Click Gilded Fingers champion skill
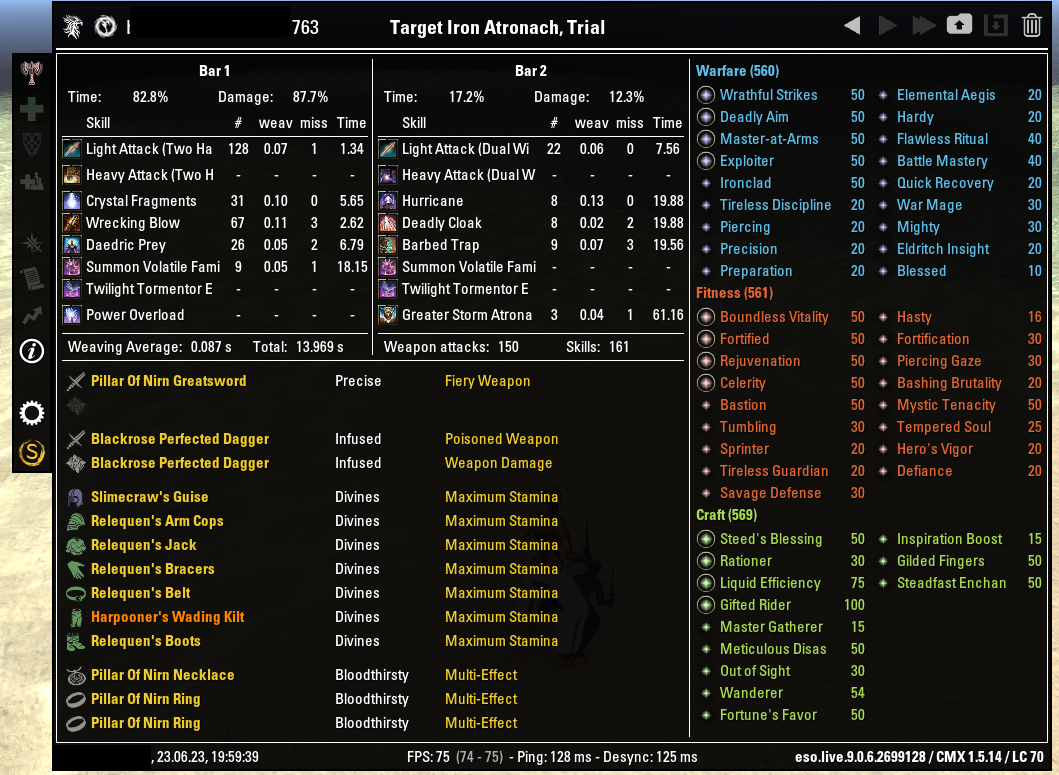The width and height of the screenshot is (1059, 775). click(941, 561)
